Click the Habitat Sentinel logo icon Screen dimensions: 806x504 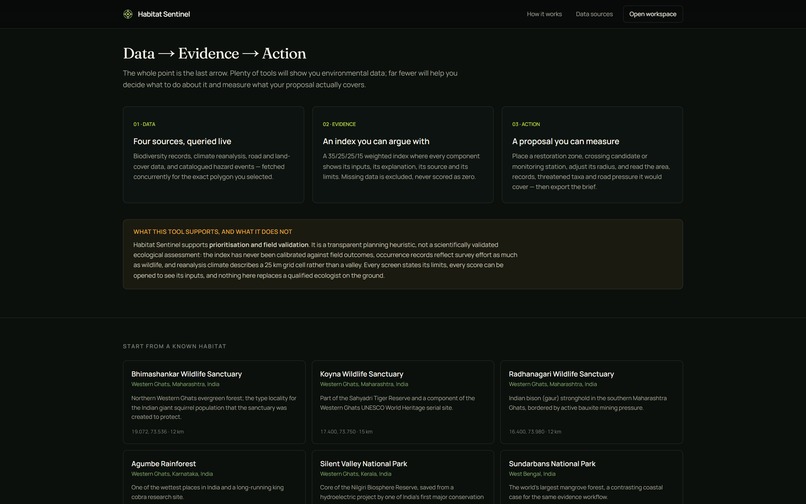(x=128, y=14)
